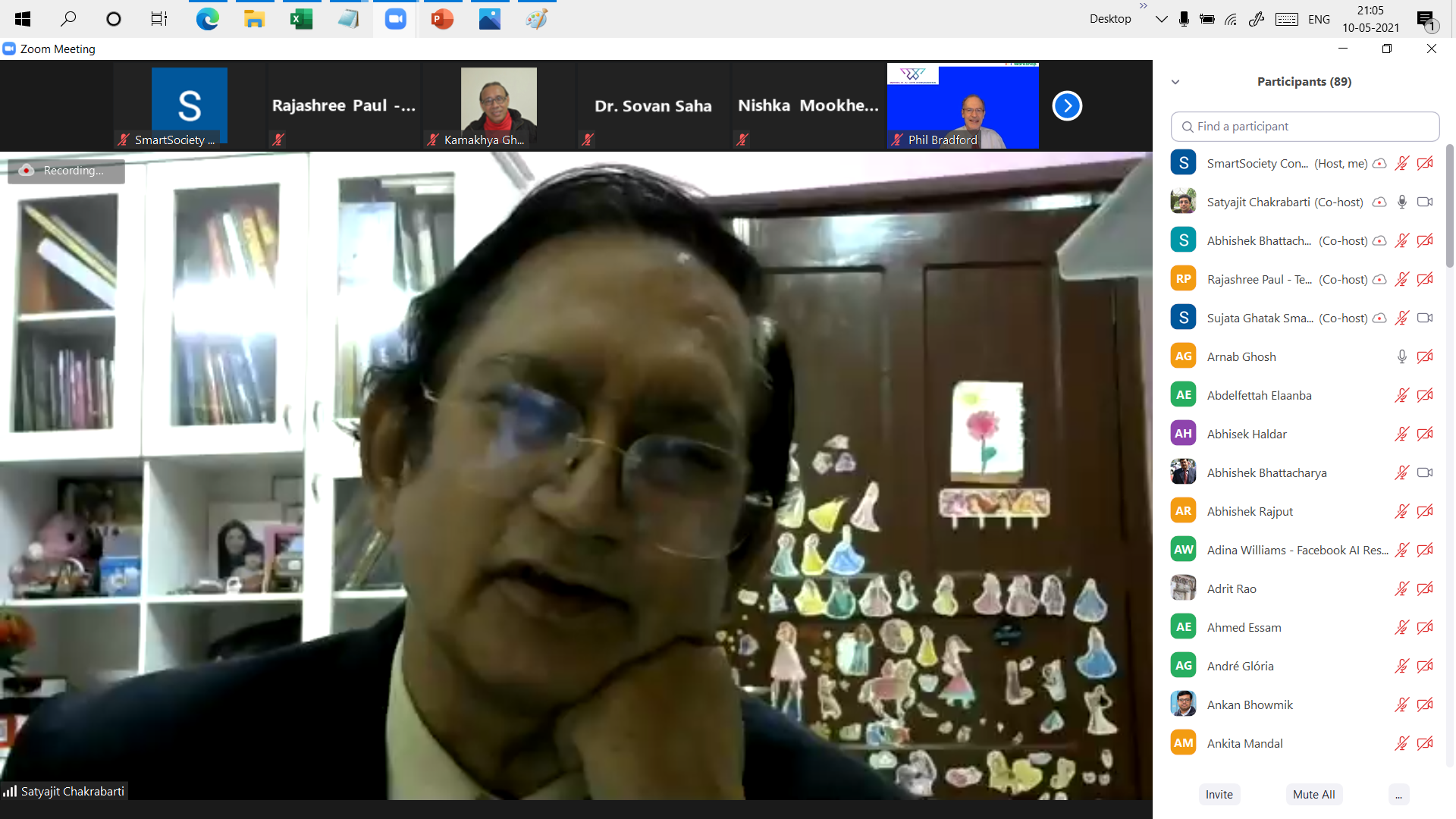The width and height of the screenshot is (1456, 819).
Task: Click Abhishek Bhattacharya's camera icon
Action: 1425,472
